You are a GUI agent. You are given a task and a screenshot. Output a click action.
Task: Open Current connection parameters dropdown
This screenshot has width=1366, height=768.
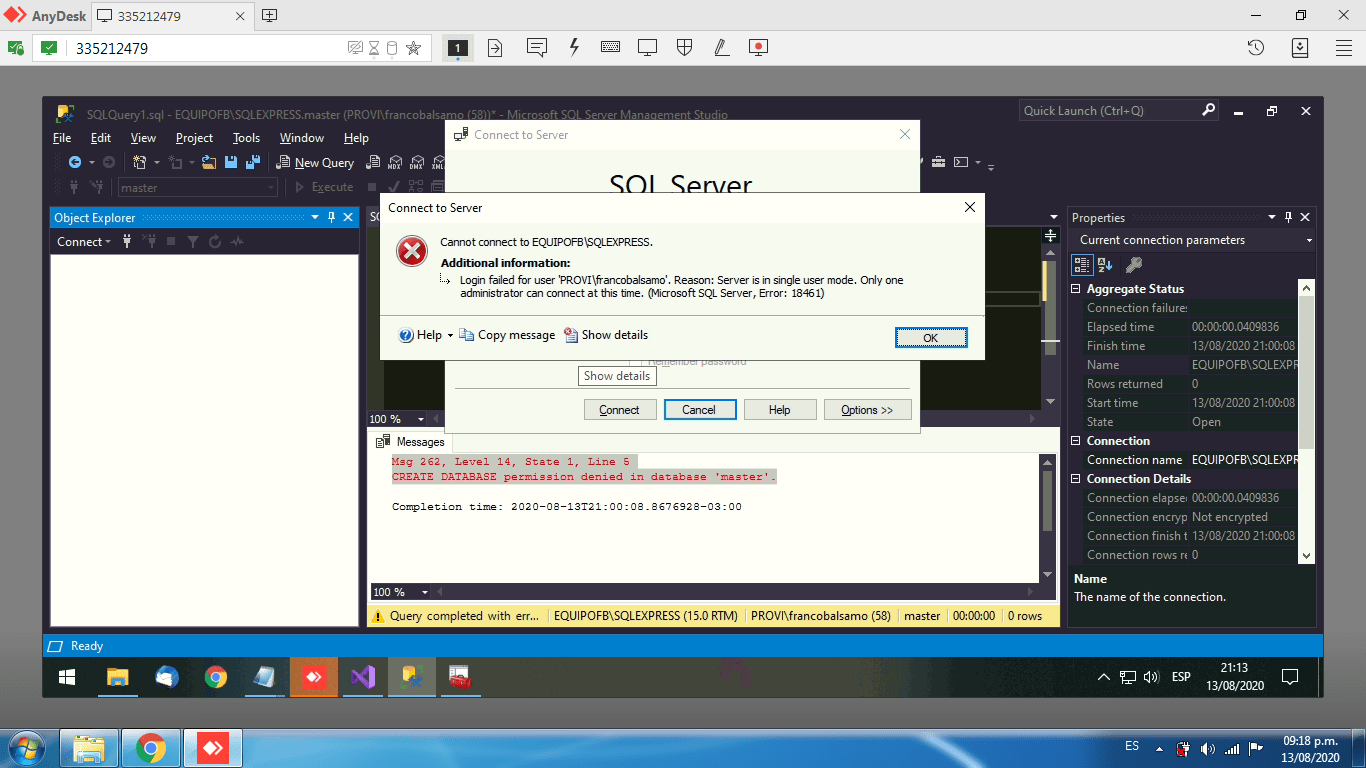click(x=1309, y=240)
